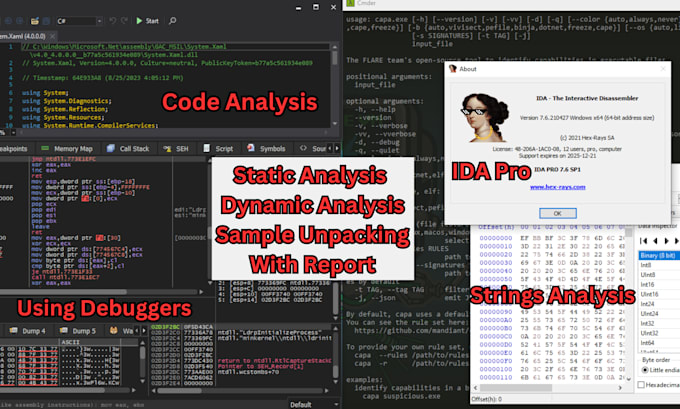Open the C# language dropdown in dnSpy
Screen dimensions: 680x409
pos(78,21)
